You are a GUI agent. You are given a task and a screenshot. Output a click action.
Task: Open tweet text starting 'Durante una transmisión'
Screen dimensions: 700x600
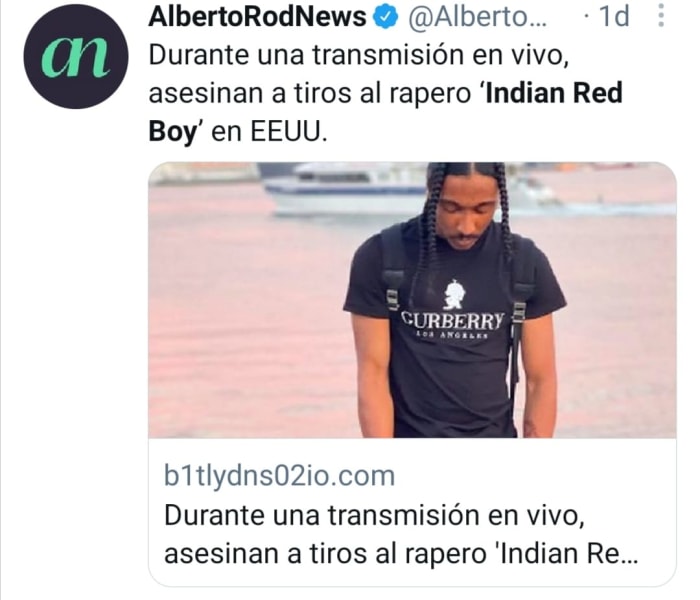[386, 93]
